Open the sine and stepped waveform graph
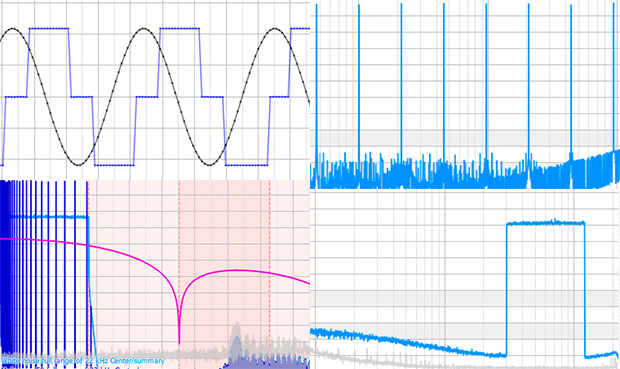Screen dimensions: 620x369 (x=155, y=90)
